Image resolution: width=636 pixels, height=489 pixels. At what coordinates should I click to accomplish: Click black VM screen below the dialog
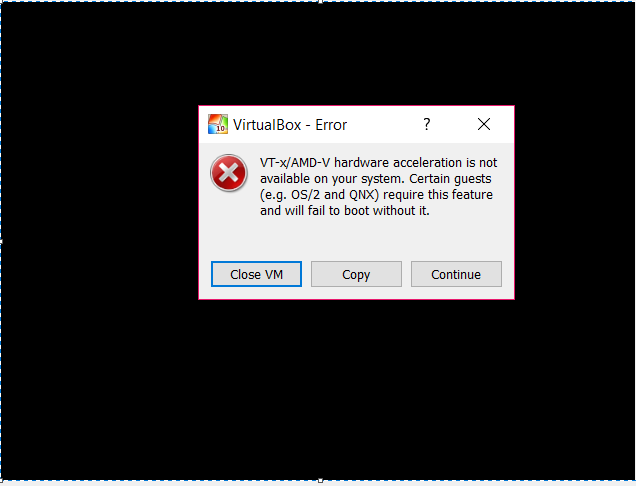point(356,389)
